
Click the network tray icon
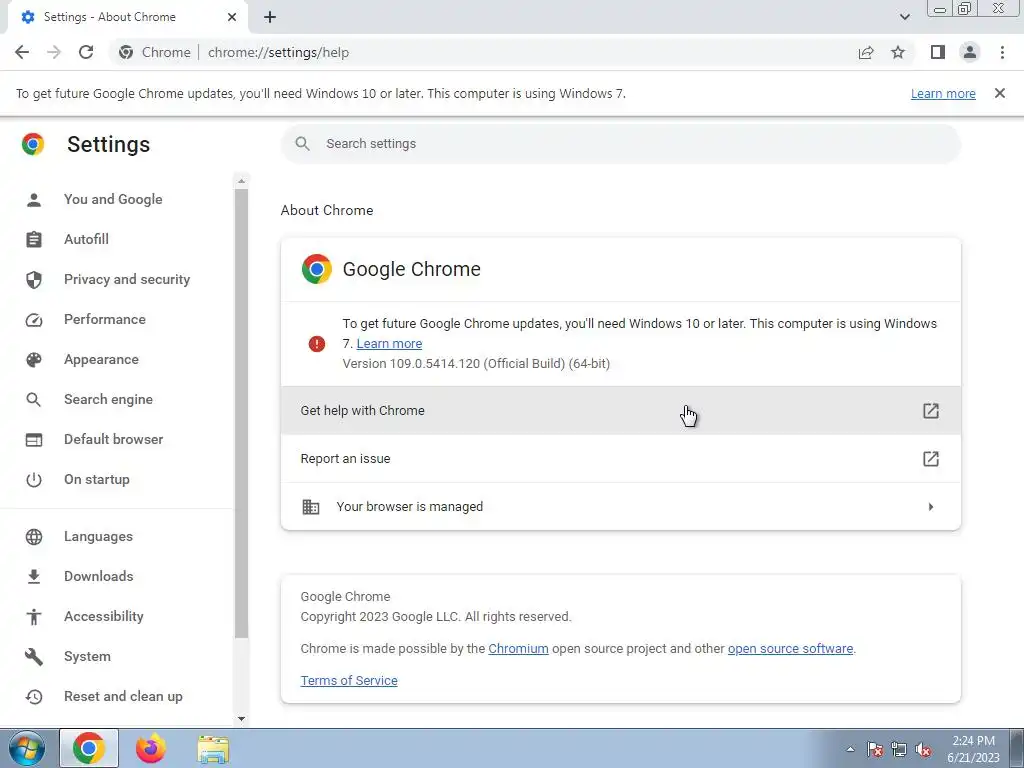[x=899, y=749]
